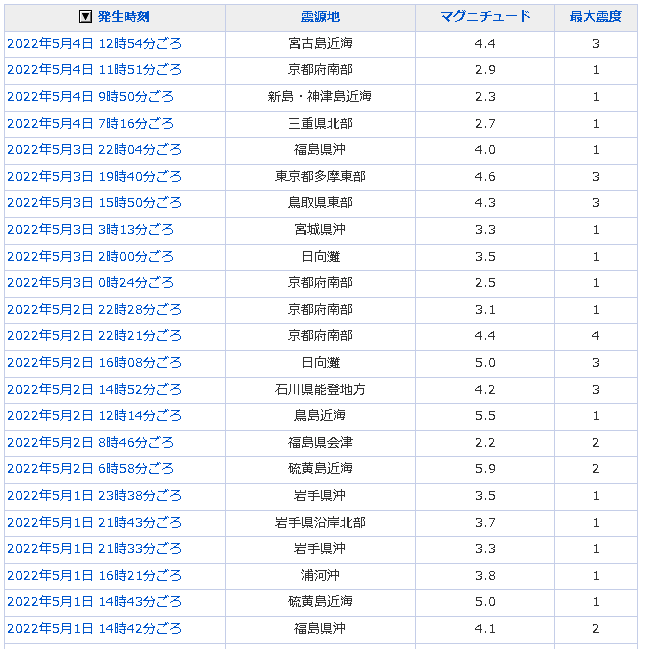
Task: Select magnitude 5.9 value for 硫黄島近海
Action: click(485, 469)
